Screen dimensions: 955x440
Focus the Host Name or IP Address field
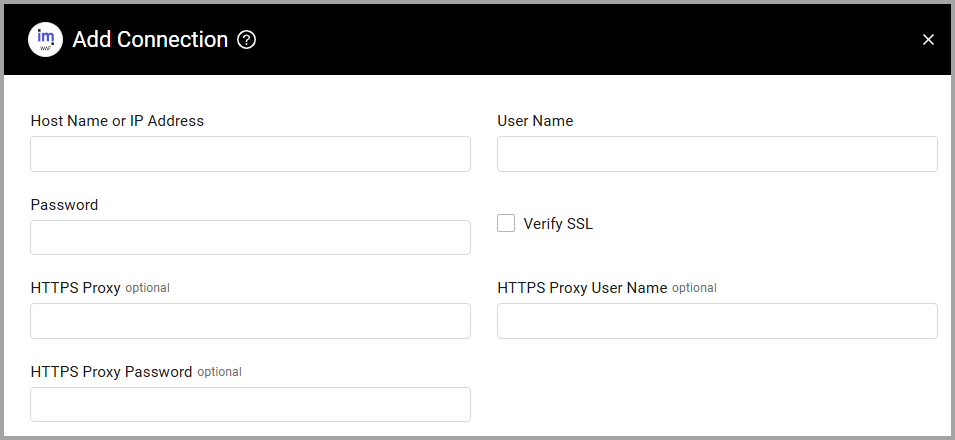(x=250, y=154)
